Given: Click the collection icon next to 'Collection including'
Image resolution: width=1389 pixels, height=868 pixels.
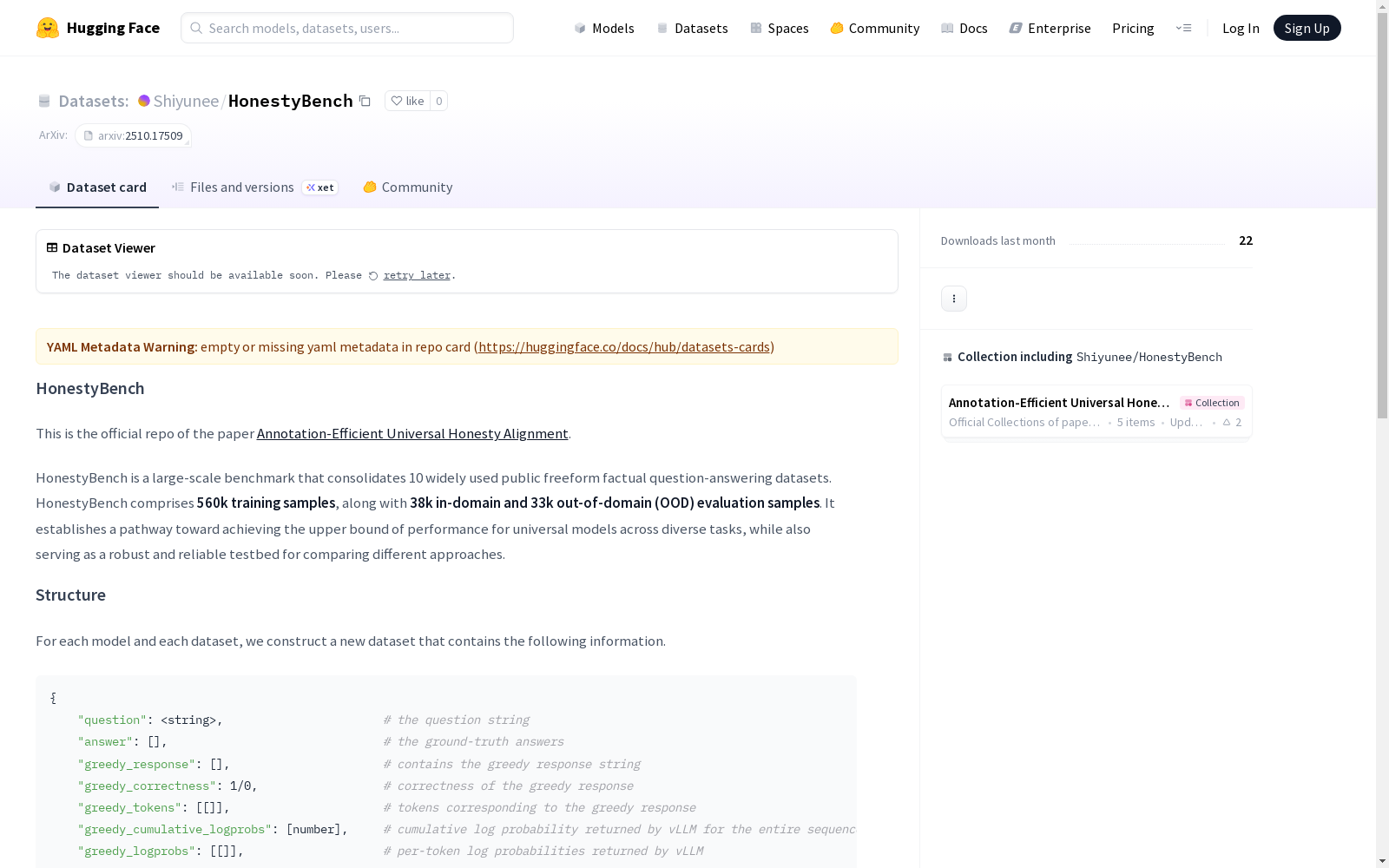Looking at the screenshot, I should tap(947, 357).
